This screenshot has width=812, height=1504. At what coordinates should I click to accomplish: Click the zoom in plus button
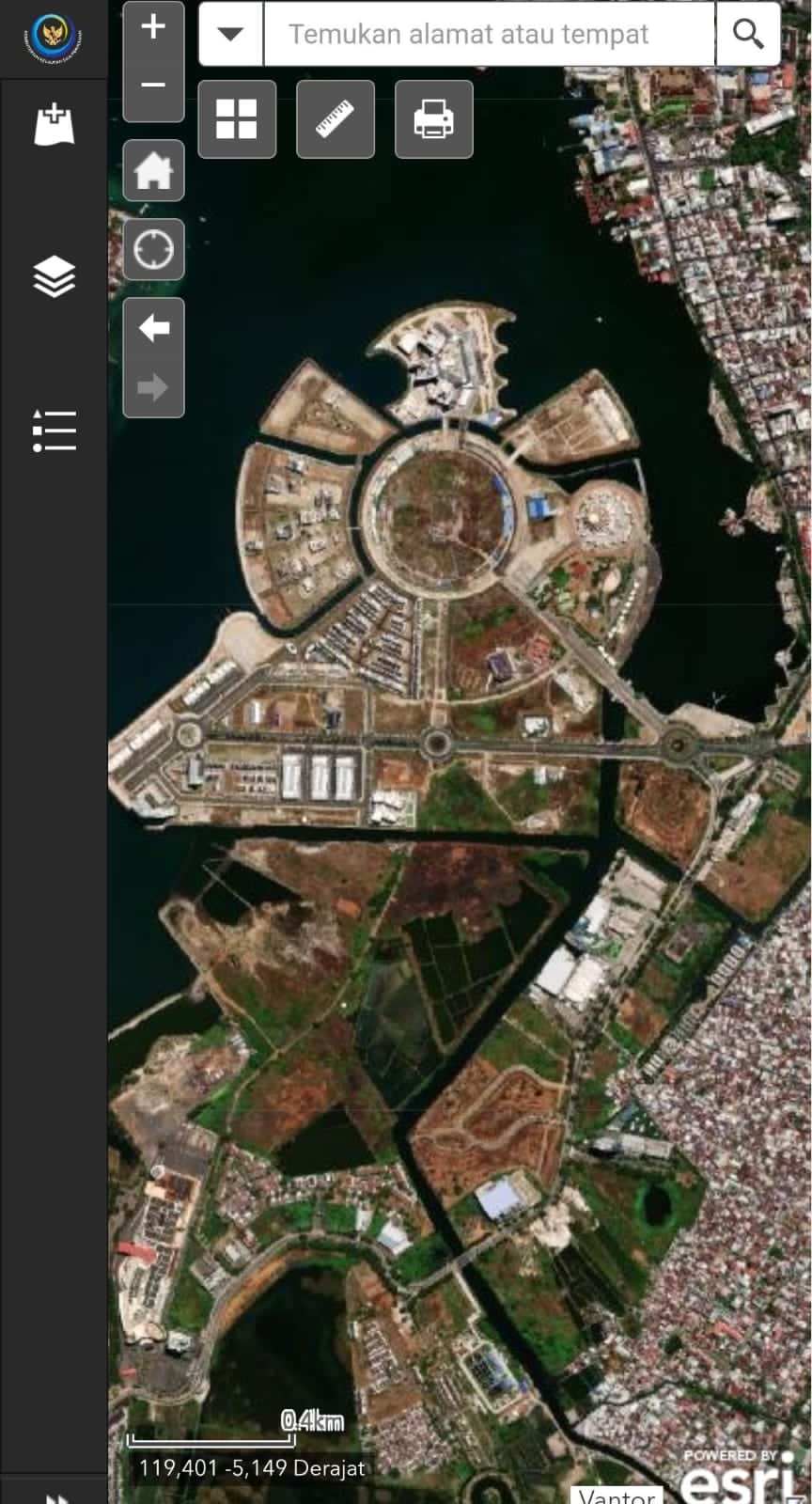(x=153, y=25)
